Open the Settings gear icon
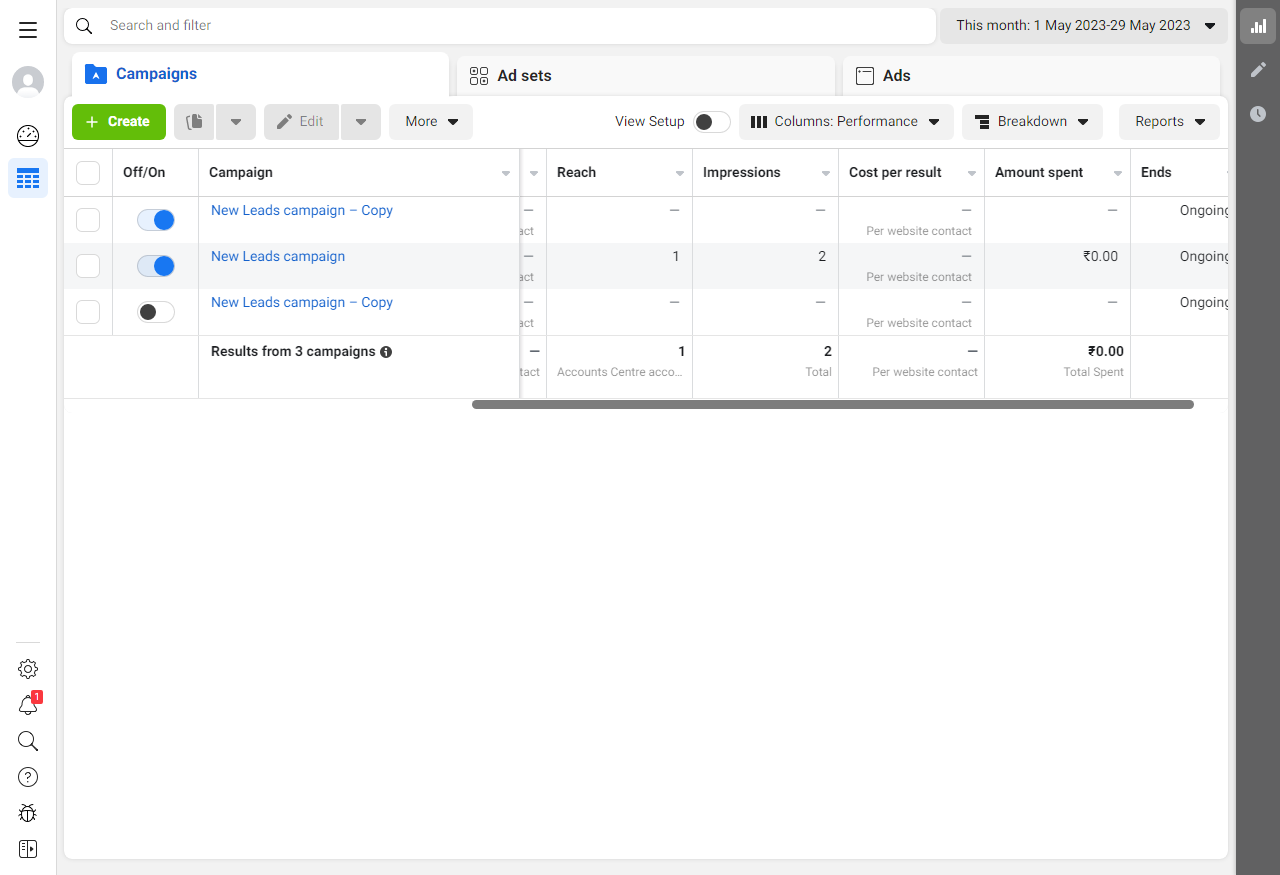 coord(28,669)
